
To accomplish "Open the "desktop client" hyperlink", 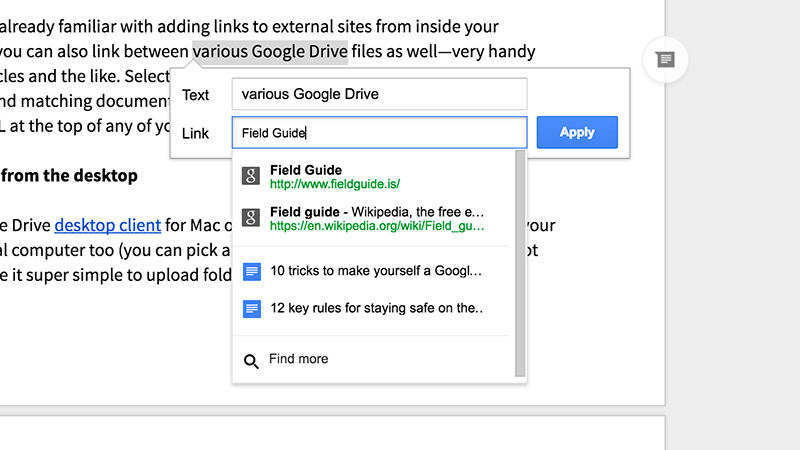I will [97, 225].
